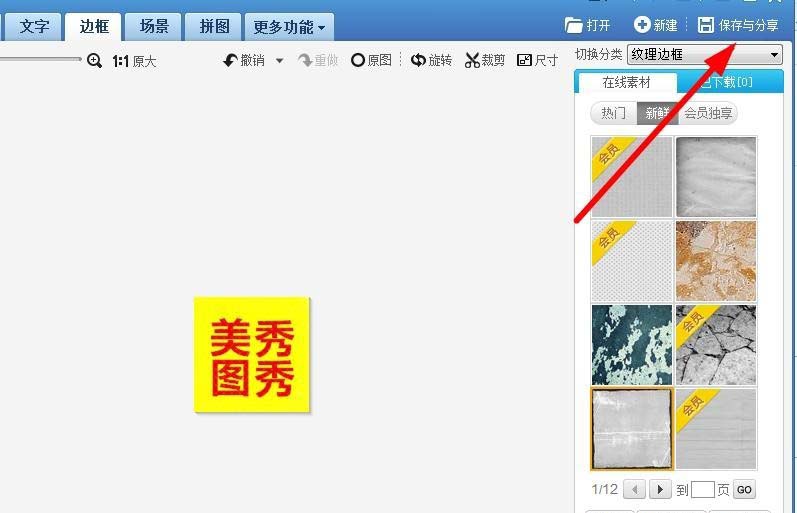Click the 美秀图秀 image on canvas
The height and width of the screenshot is (513, 797).
(x=252, y=355)
